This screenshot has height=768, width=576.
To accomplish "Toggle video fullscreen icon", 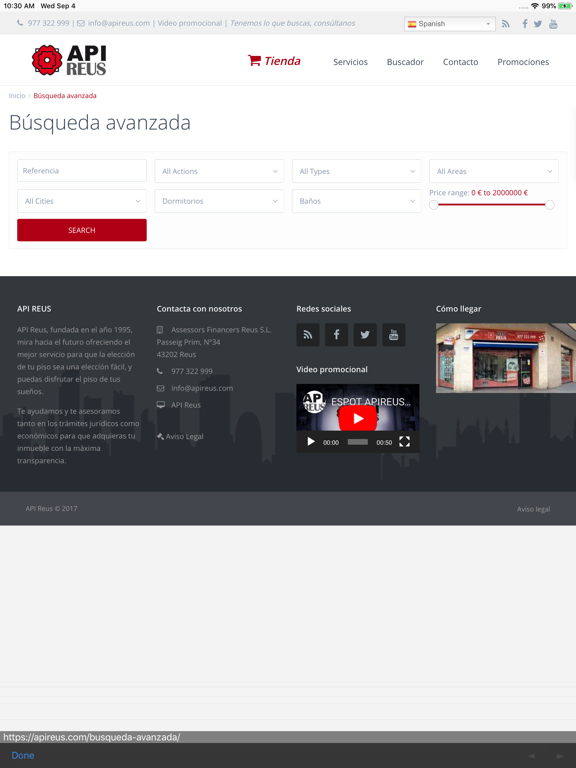I will tap(404, 442).
